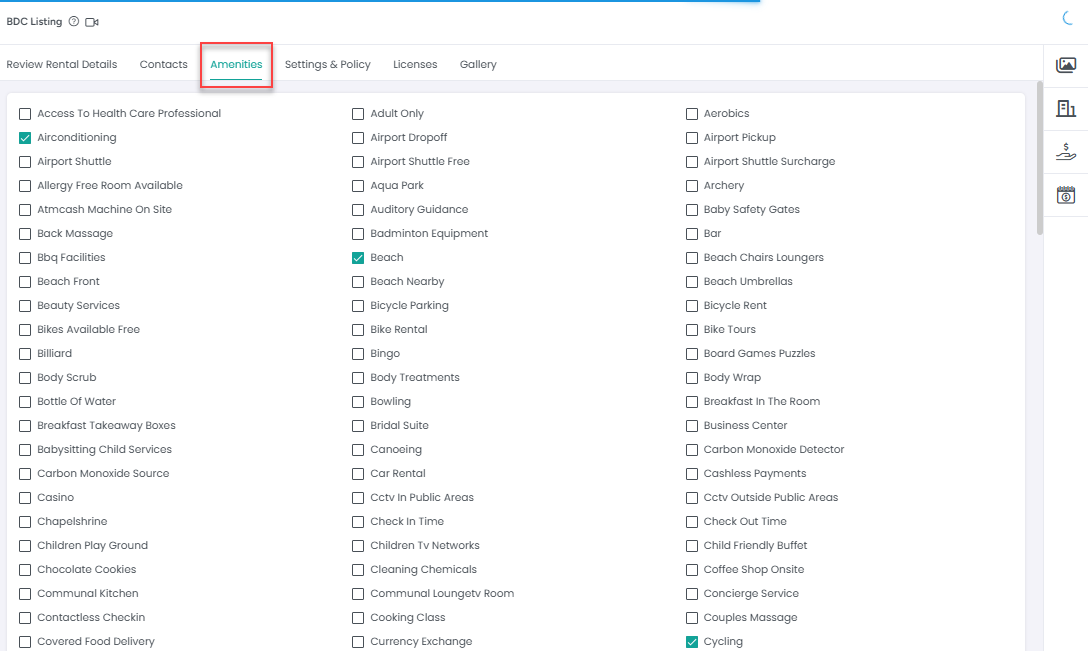Uncheck the Airconditioning checkbox
Screen dimensions: 1088x651
[x=25, y=137]
